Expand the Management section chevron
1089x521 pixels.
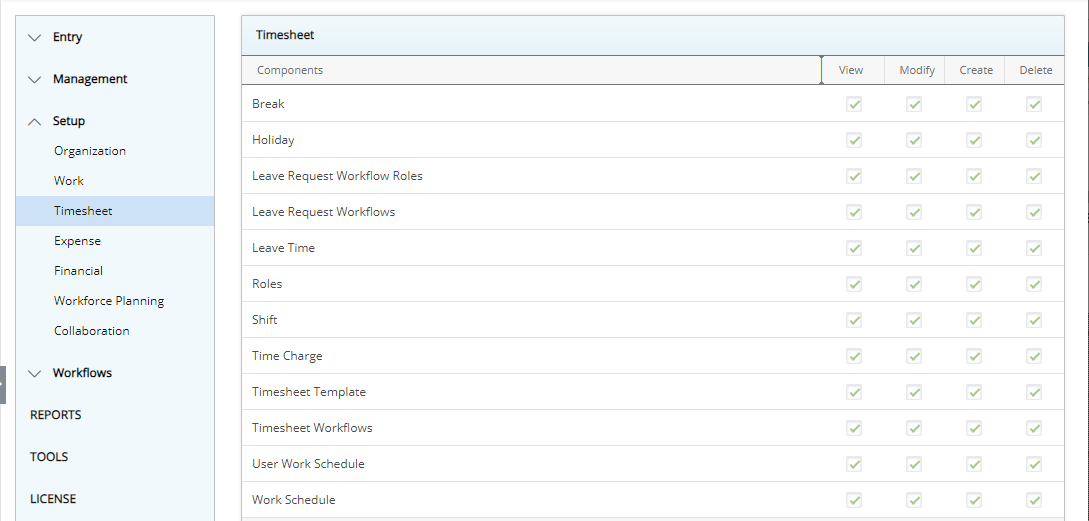35,80
